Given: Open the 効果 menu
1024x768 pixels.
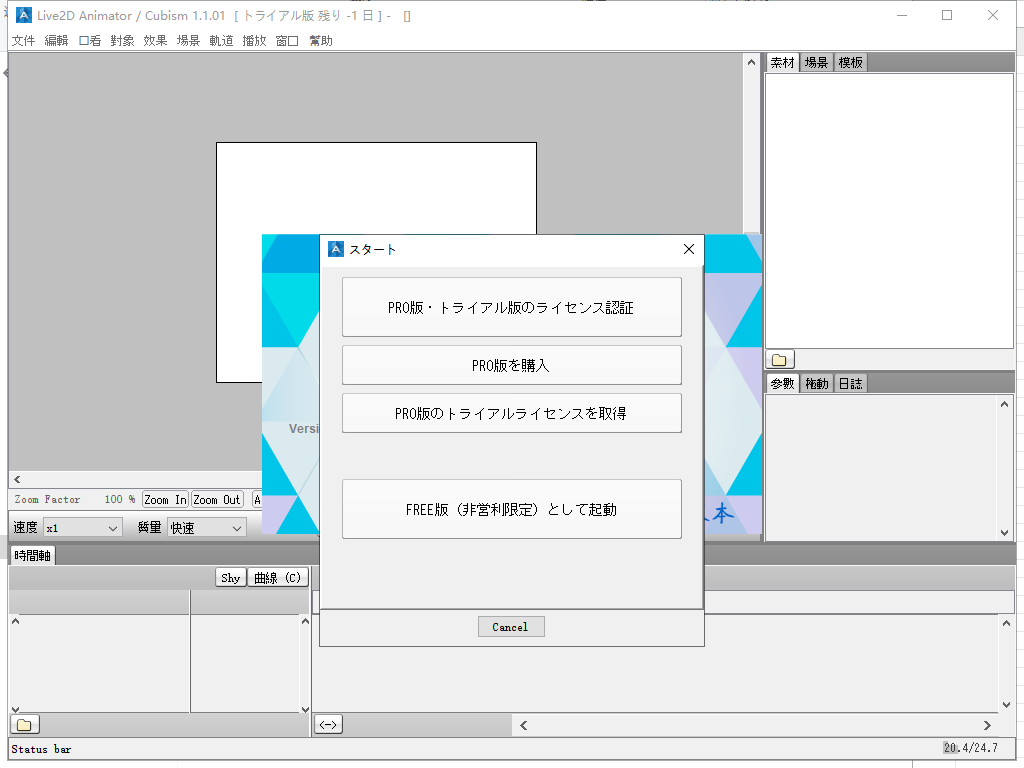Looking at the screenshot, I should tap(155, 41).
